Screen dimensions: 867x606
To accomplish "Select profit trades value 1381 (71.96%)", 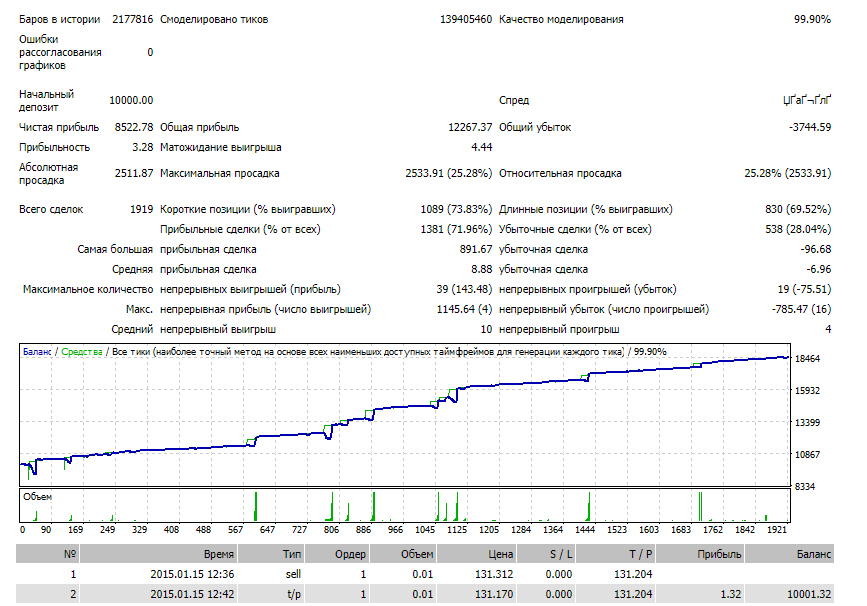I will pos(456,229).
